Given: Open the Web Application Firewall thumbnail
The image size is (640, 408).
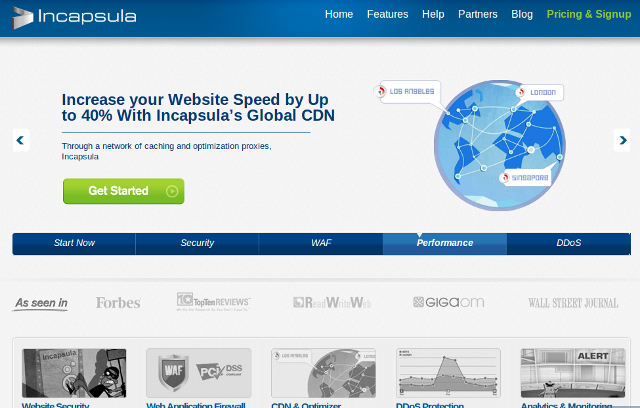Looking at the screenshot, I should click(x=198, y=376).
